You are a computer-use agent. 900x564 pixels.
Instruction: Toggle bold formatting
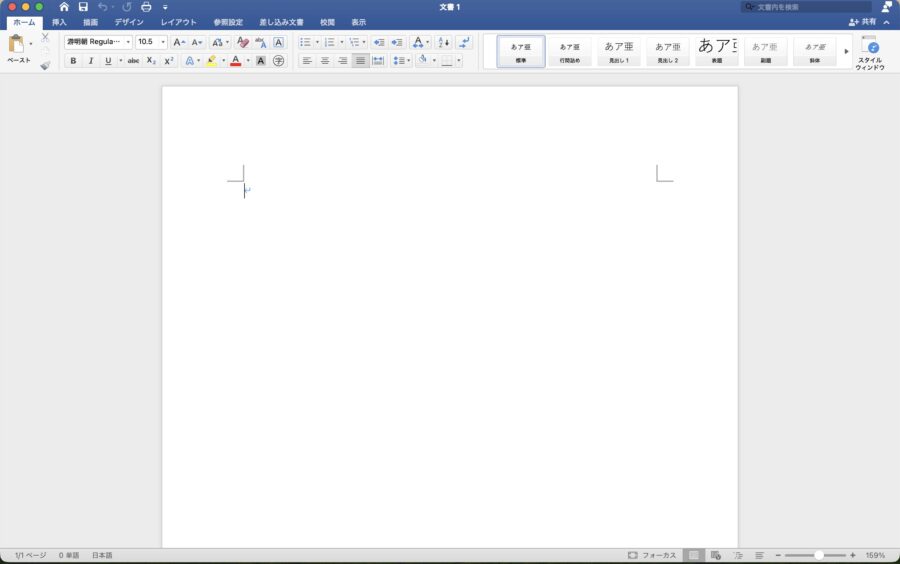click(73, 61)
